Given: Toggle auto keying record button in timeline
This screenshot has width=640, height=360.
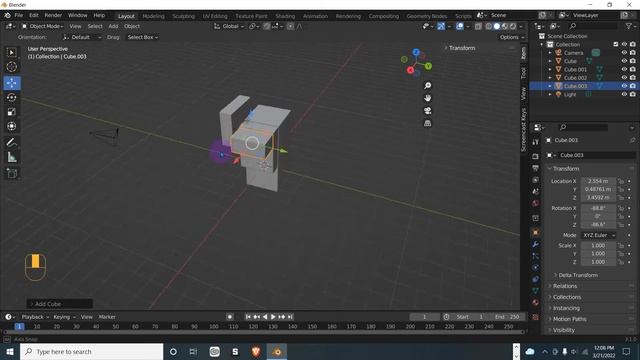Looking at the screenshot, I should click(x=230, y=317).
